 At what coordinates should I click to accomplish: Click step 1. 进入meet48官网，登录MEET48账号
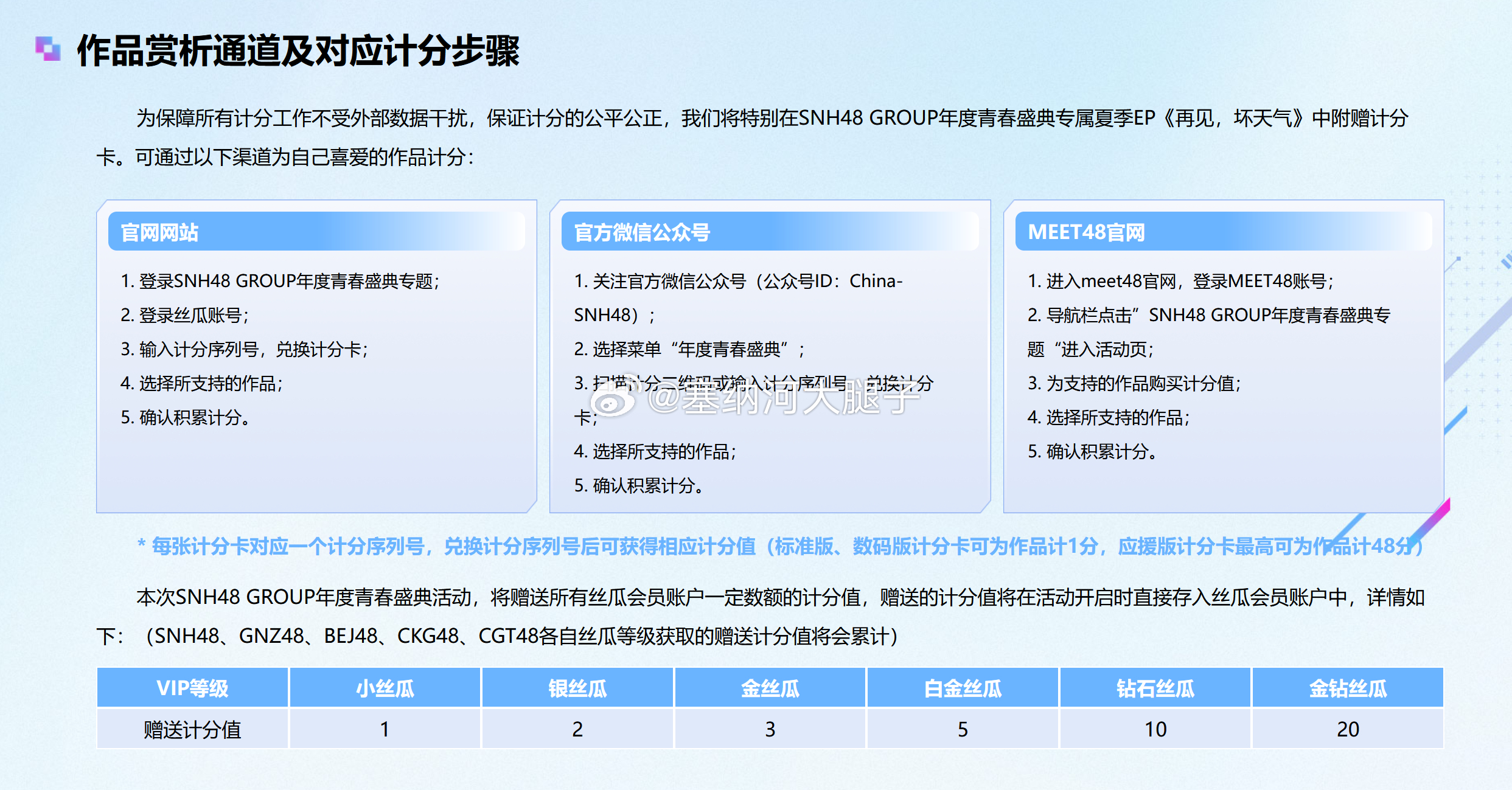(1181, 281)
